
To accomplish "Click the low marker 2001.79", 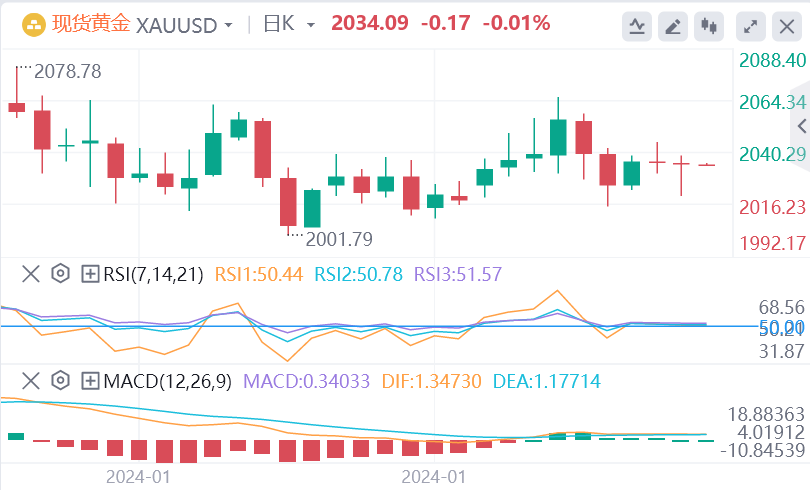I will point(339,239).
